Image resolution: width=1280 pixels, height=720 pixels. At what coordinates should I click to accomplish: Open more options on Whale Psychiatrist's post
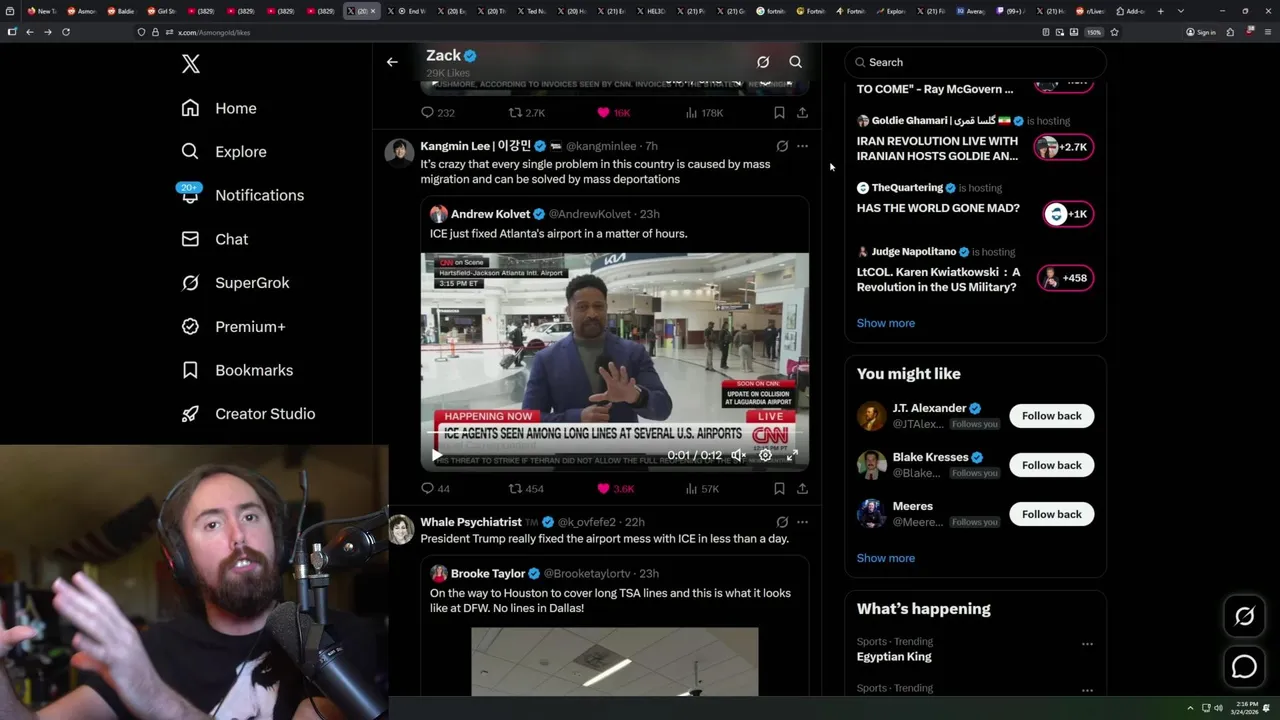click(802, 522)
